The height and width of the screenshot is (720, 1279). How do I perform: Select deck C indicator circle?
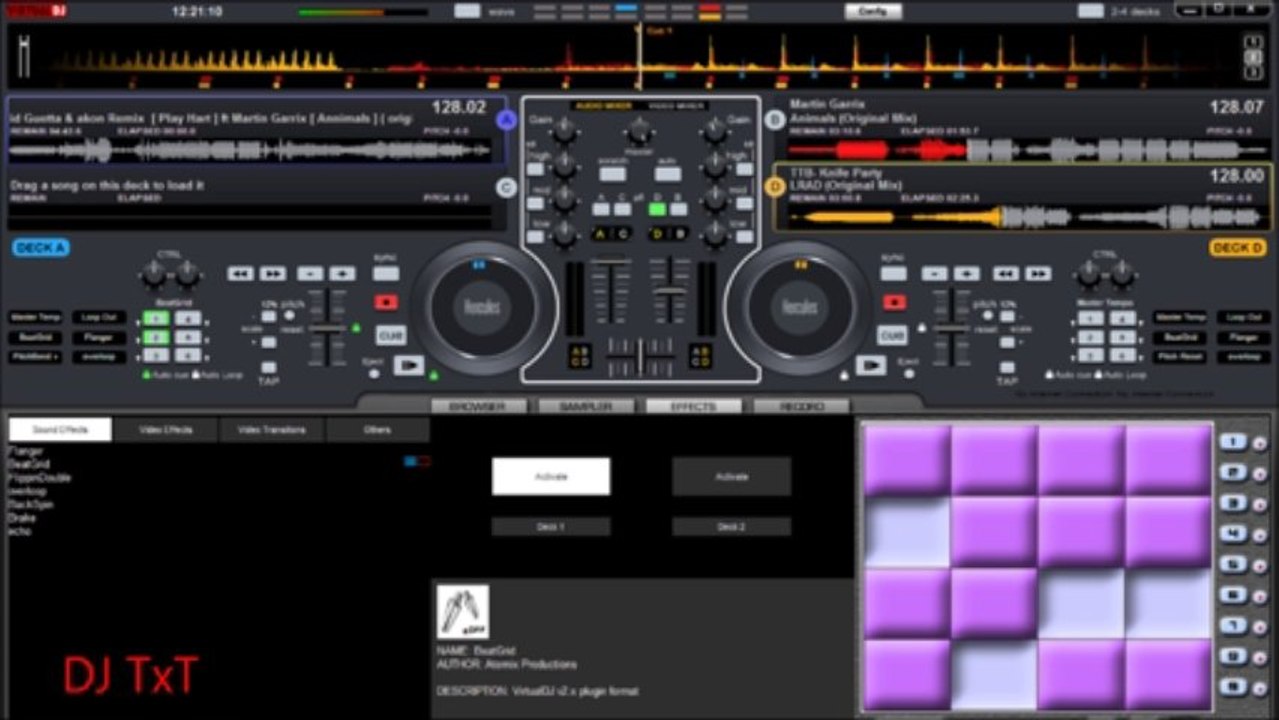pyautogui.click(x=506, y=187)
